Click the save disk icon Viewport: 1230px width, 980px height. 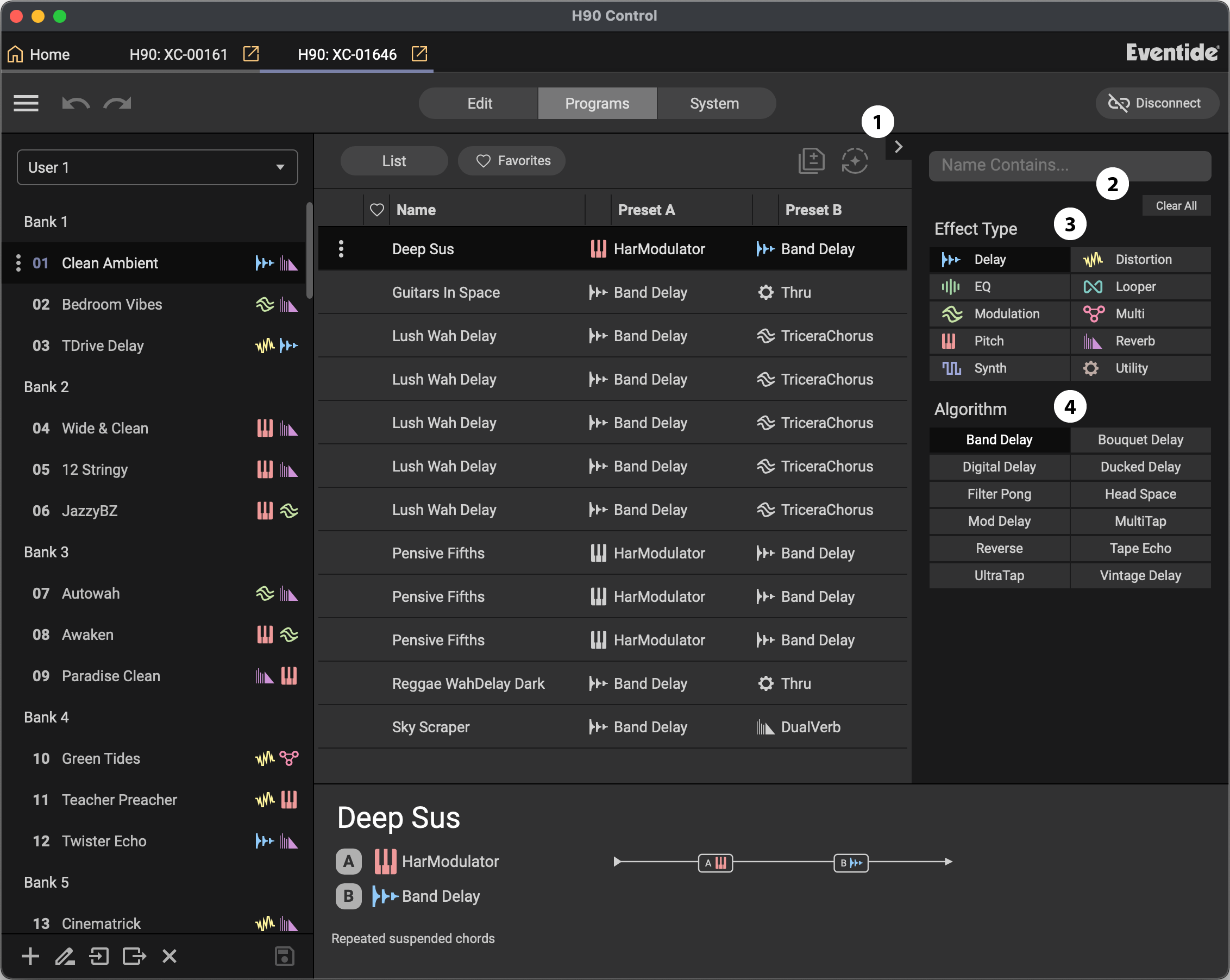284,956
